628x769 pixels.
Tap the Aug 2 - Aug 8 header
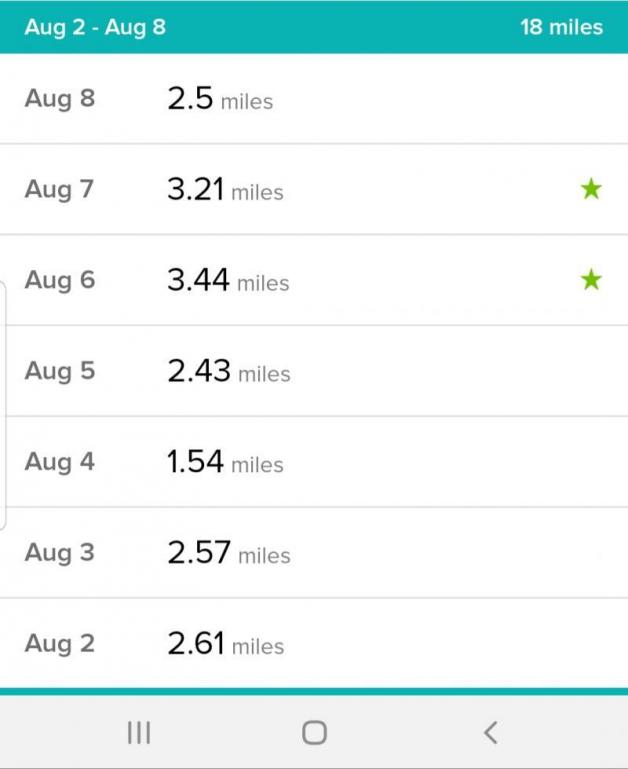coord(95,27)
